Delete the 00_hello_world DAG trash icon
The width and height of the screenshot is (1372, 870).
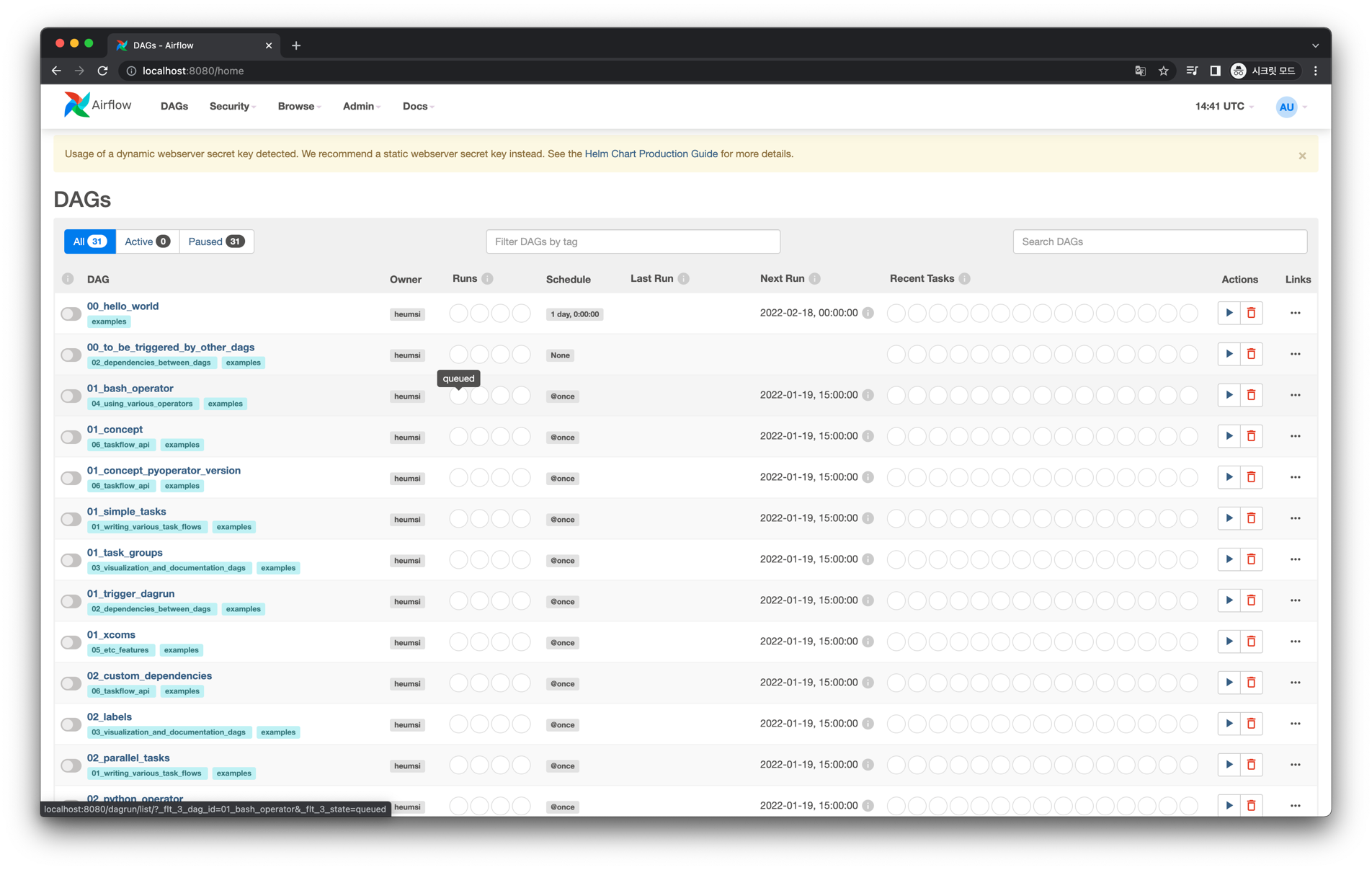tap(1252, 313)
